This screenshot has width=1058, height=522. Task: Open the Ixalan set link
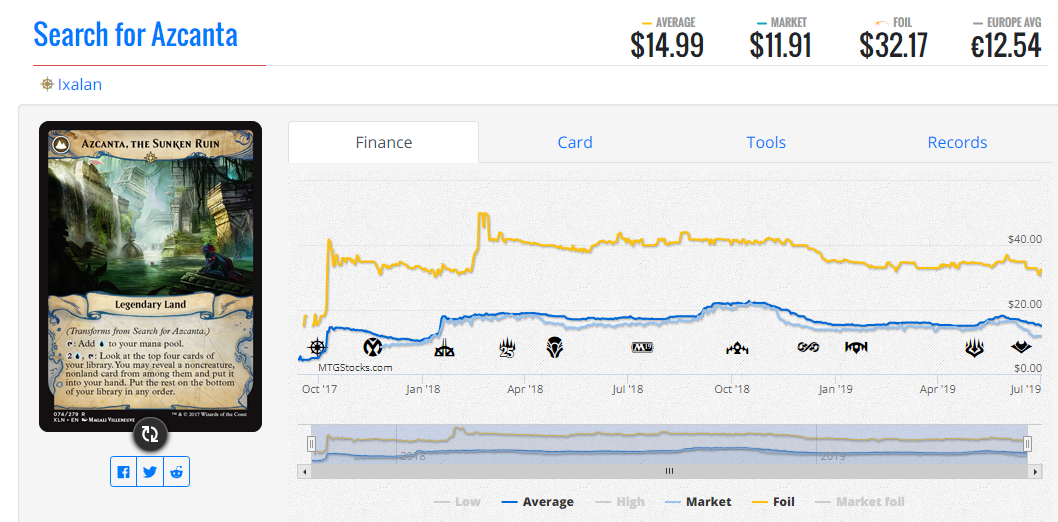coord(80,84)
